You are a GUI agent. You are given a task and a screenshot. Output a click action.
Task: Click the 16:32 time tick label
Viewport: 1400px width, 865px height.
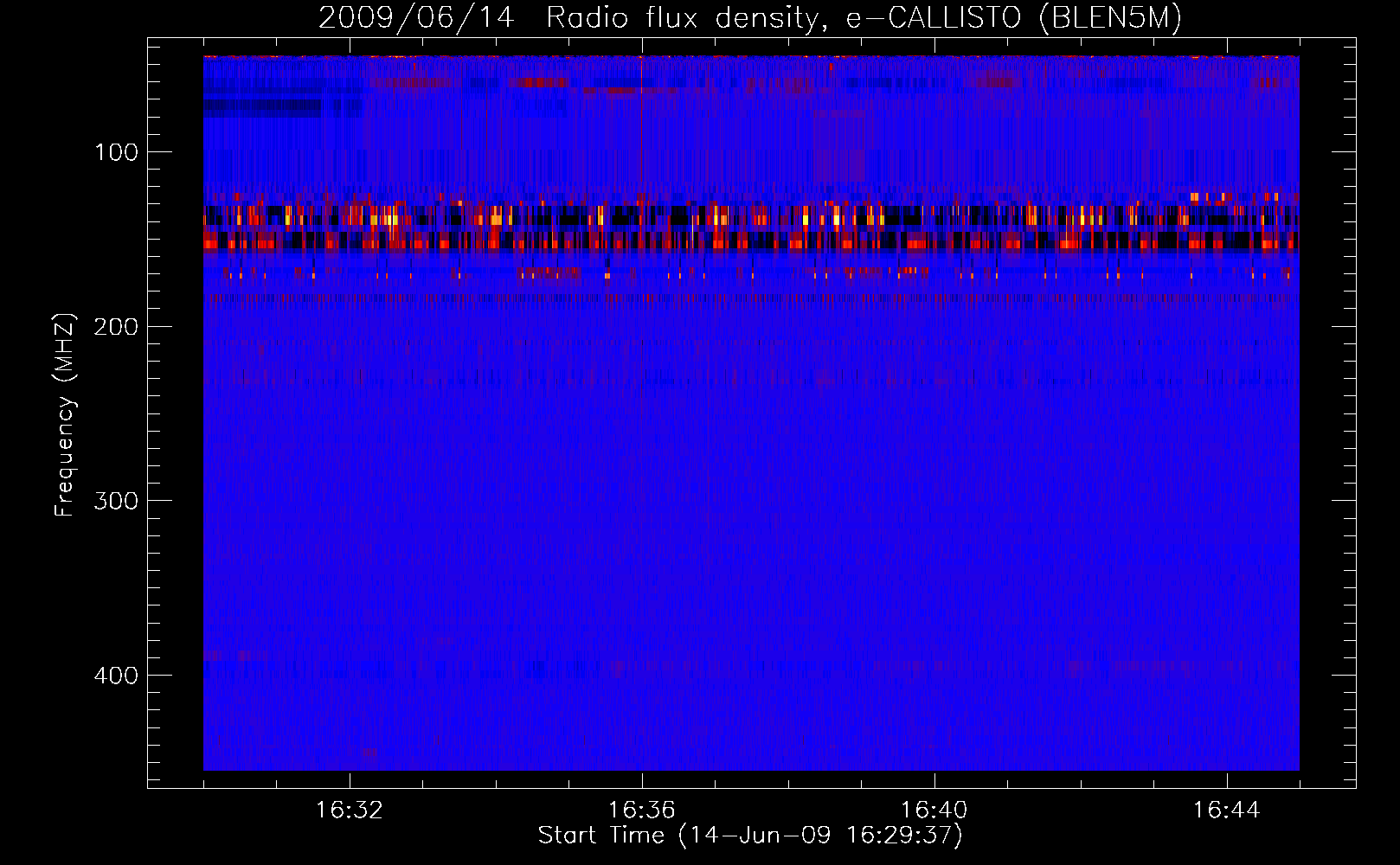(x=350, y=811)
